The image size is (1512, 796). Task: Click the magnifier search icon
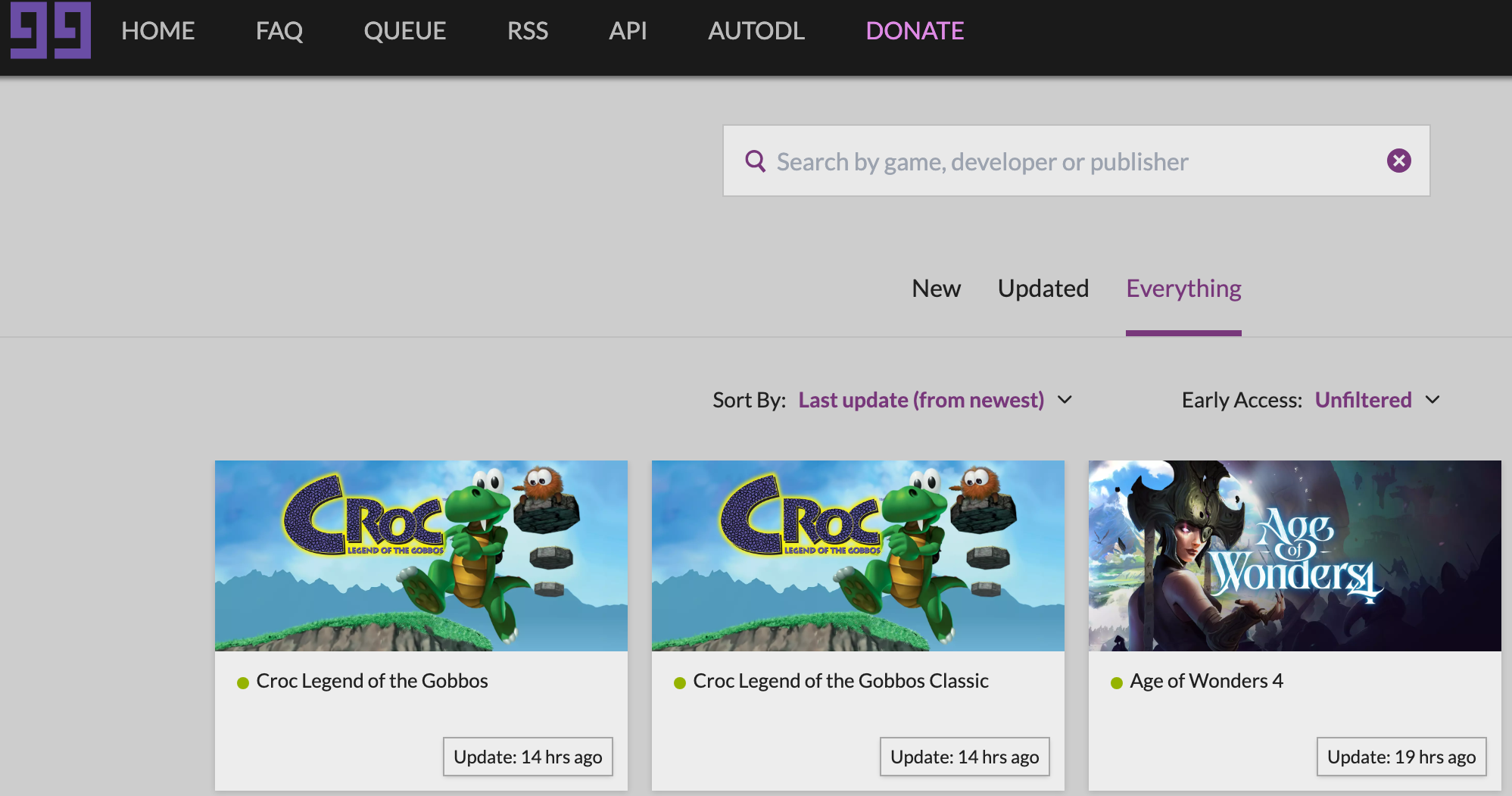point(755,161)
